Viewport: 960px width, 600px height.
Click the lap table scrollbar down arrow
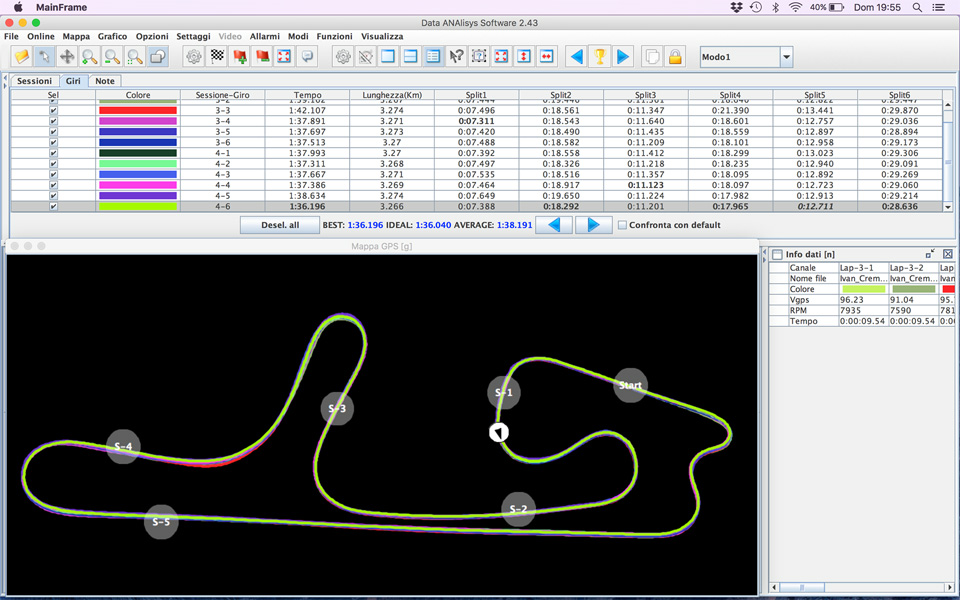click(948, 208)
